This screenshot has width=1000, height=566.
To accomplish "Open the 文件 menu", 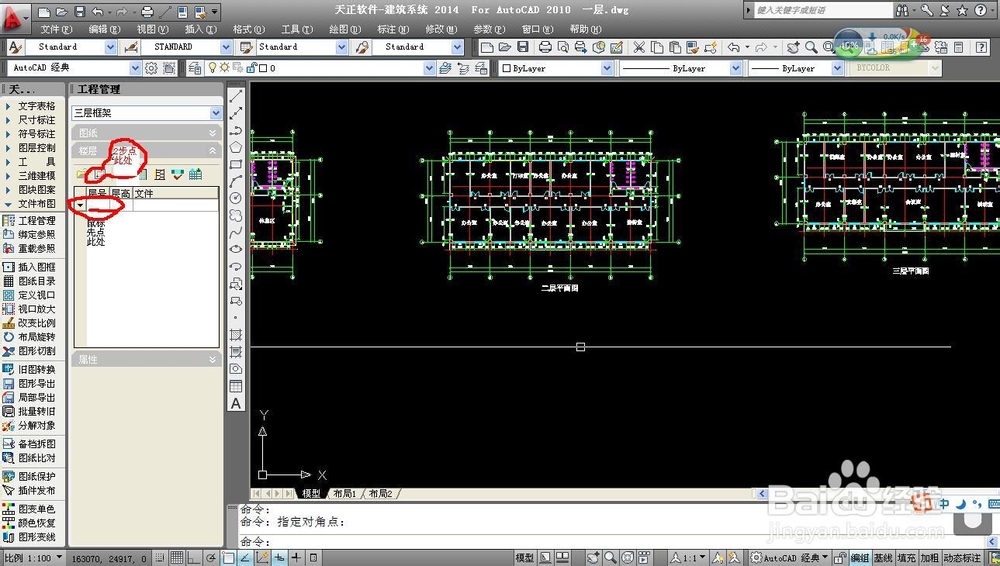I will (x=56, y=29).
